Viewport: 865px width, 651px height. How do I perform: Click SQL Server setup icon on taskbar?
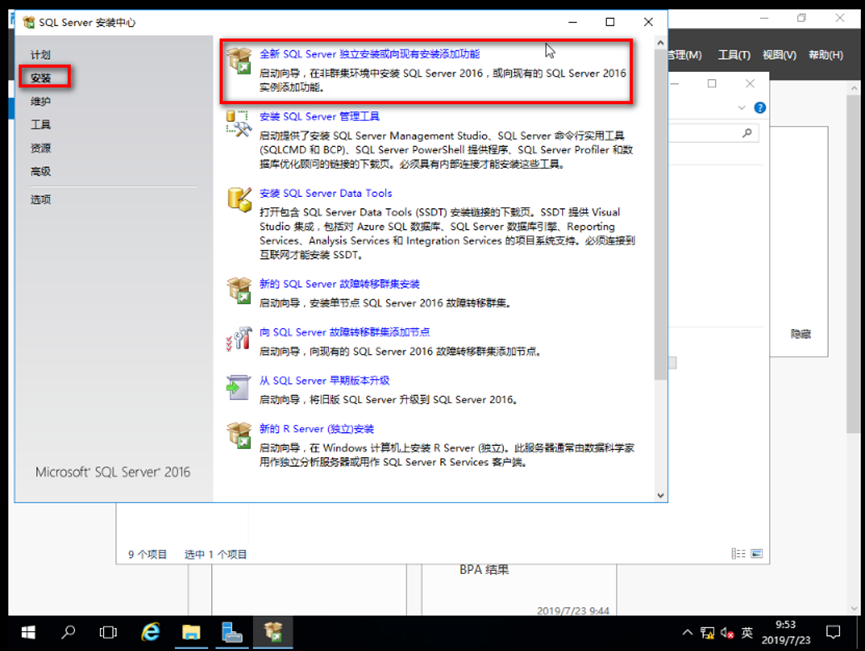pyautogui.click(x=273, y=632)
